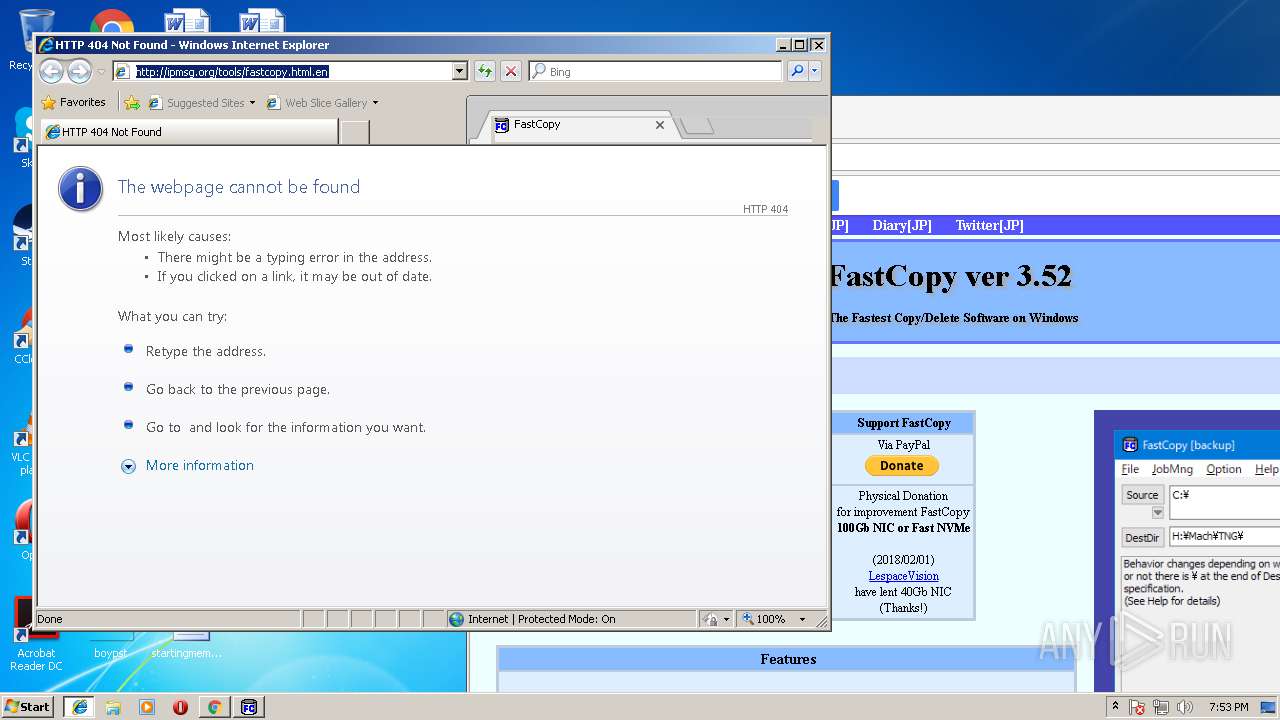Click the magnifier search button
The image size is (1280, 720).
coord(797,71)
